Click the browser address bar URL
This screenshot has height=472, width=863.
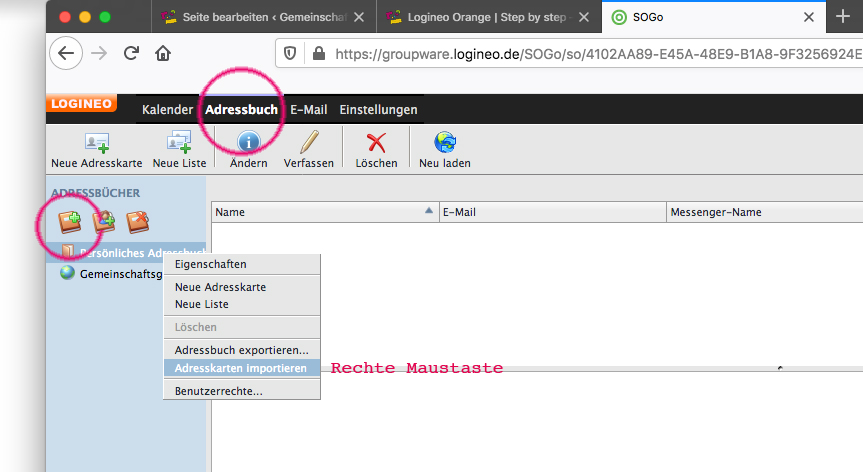590,54
